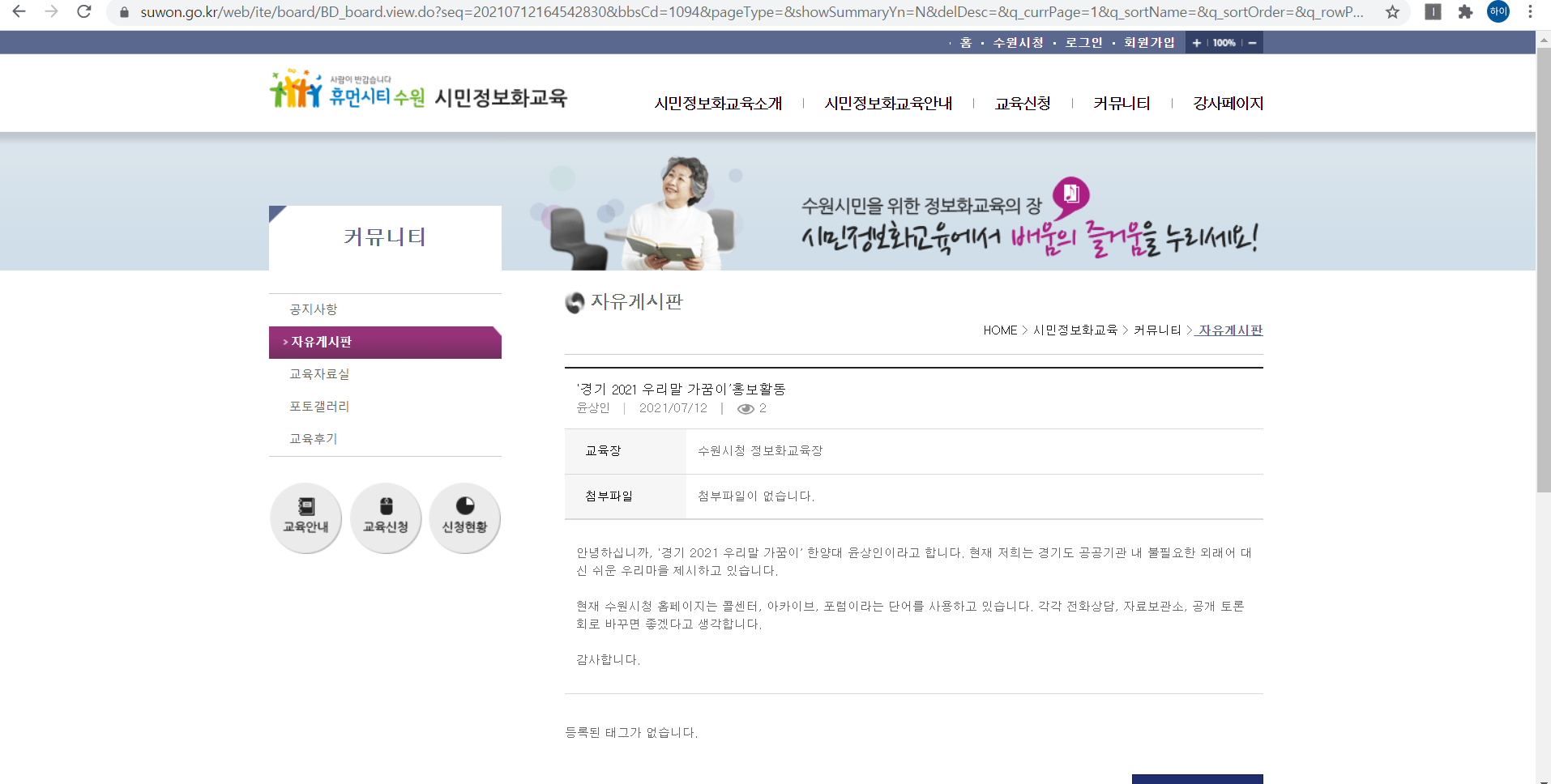The width and height of the screenshot is (1551, 784).
Task: Open the Chrome profile avatar
Action: (x=1498, y=12)
